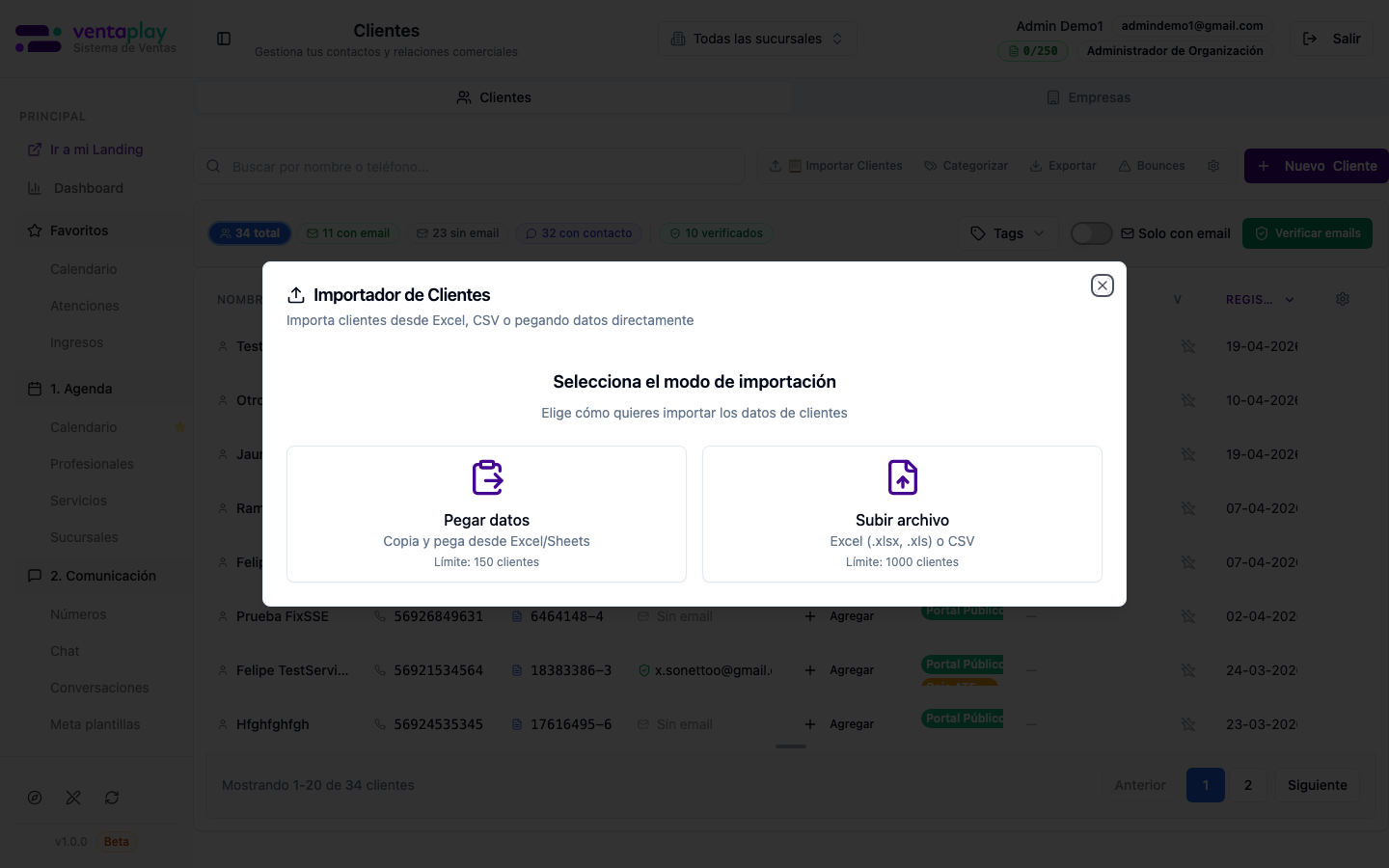Focus the Buscar por nombre o teléfono field
Viewport: 1389px width, 868px height.
471,166
